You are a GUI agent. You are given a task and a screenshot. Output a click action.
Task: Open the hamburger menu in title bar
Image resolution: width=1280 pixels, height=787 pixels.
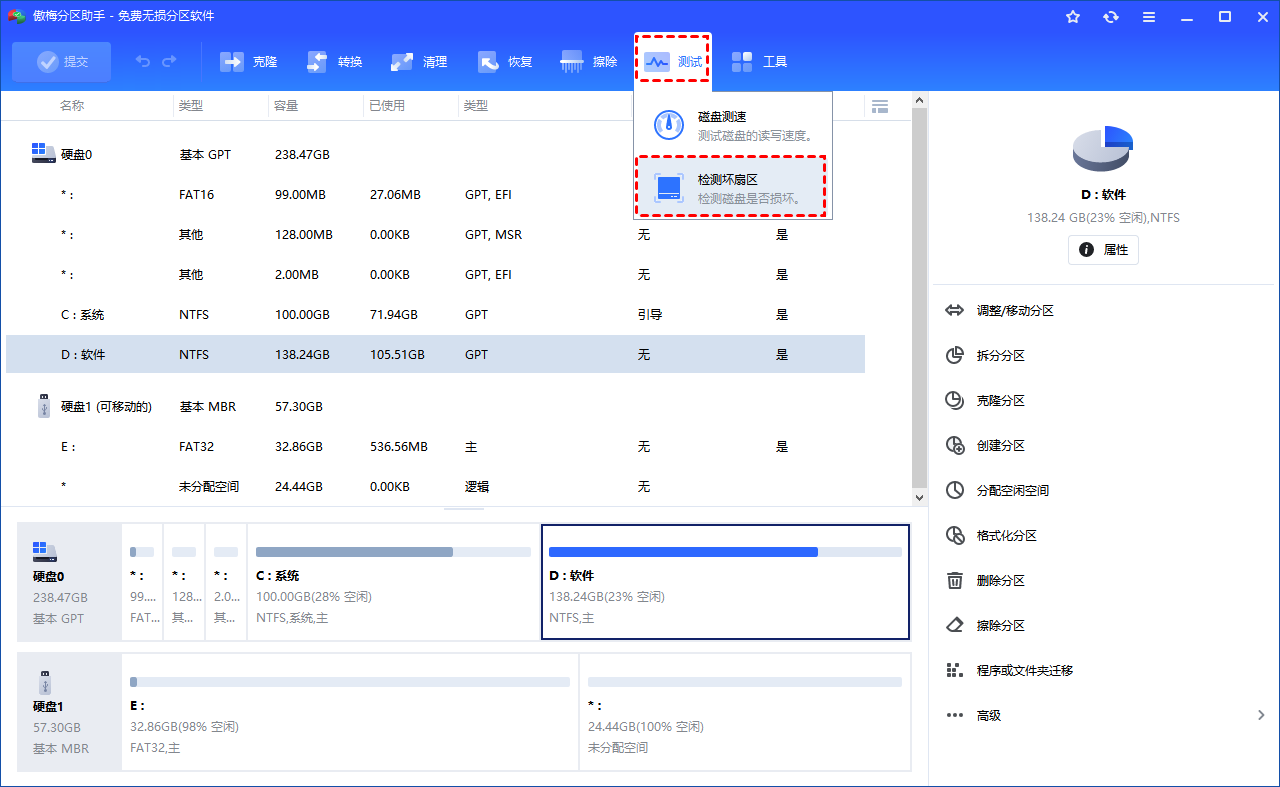tap(1149, 17)
